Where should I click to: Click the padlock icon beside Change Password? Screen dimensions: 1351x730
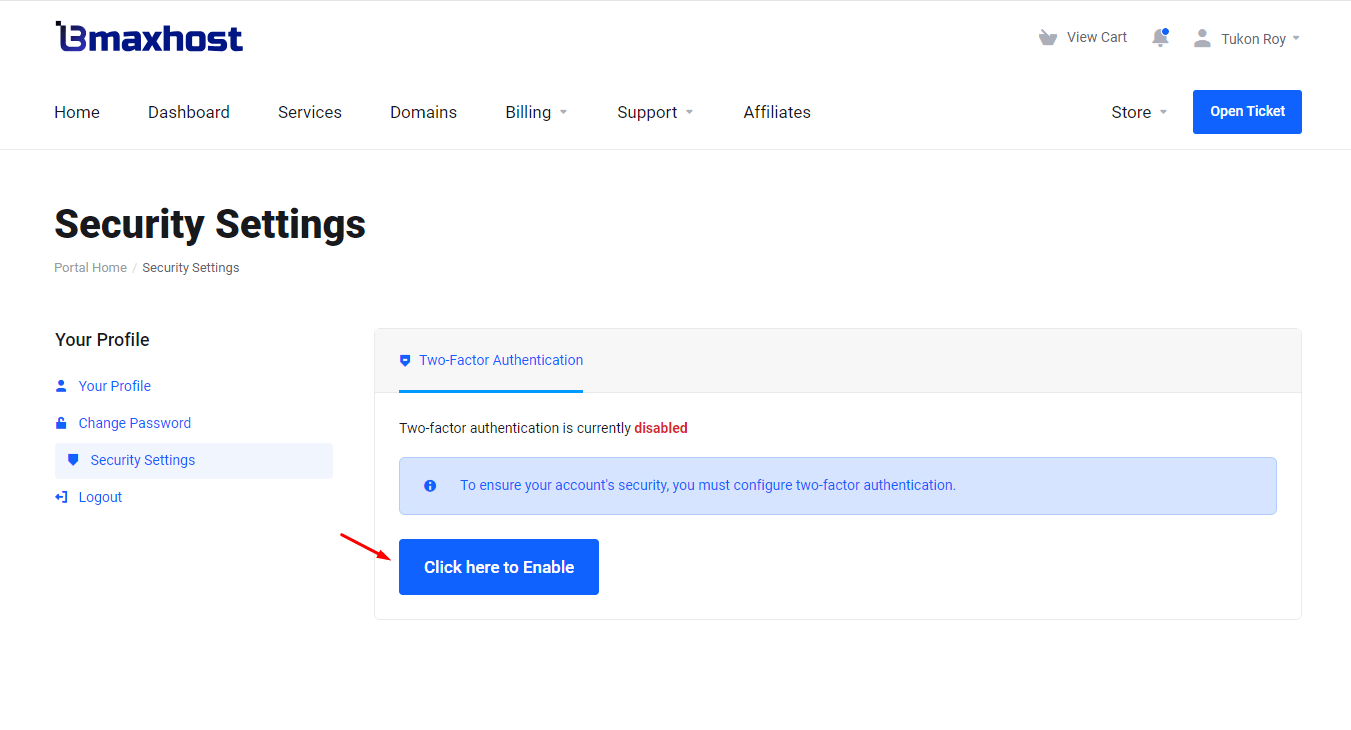pos(61,423)
